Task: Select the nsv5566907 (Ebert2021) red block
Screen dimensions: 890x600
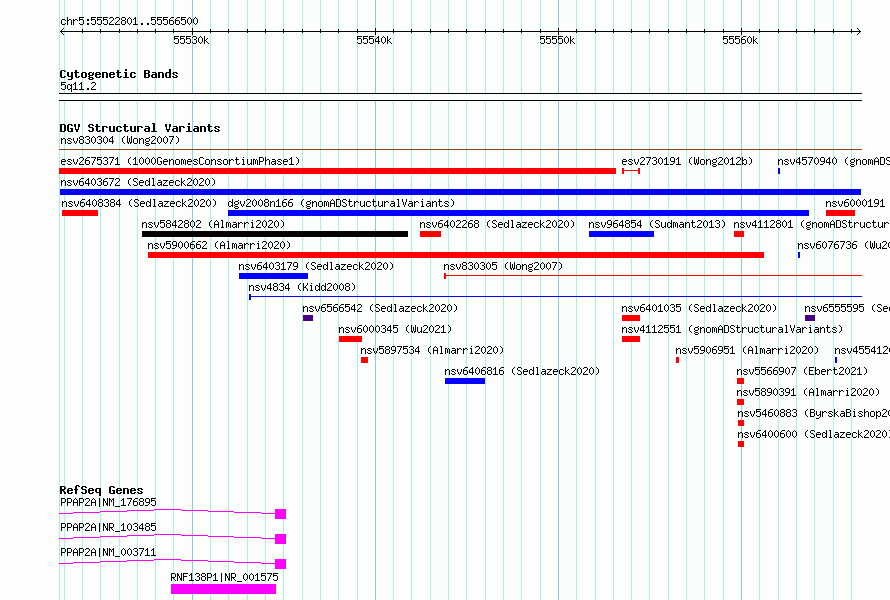Action: coord(740,381)
